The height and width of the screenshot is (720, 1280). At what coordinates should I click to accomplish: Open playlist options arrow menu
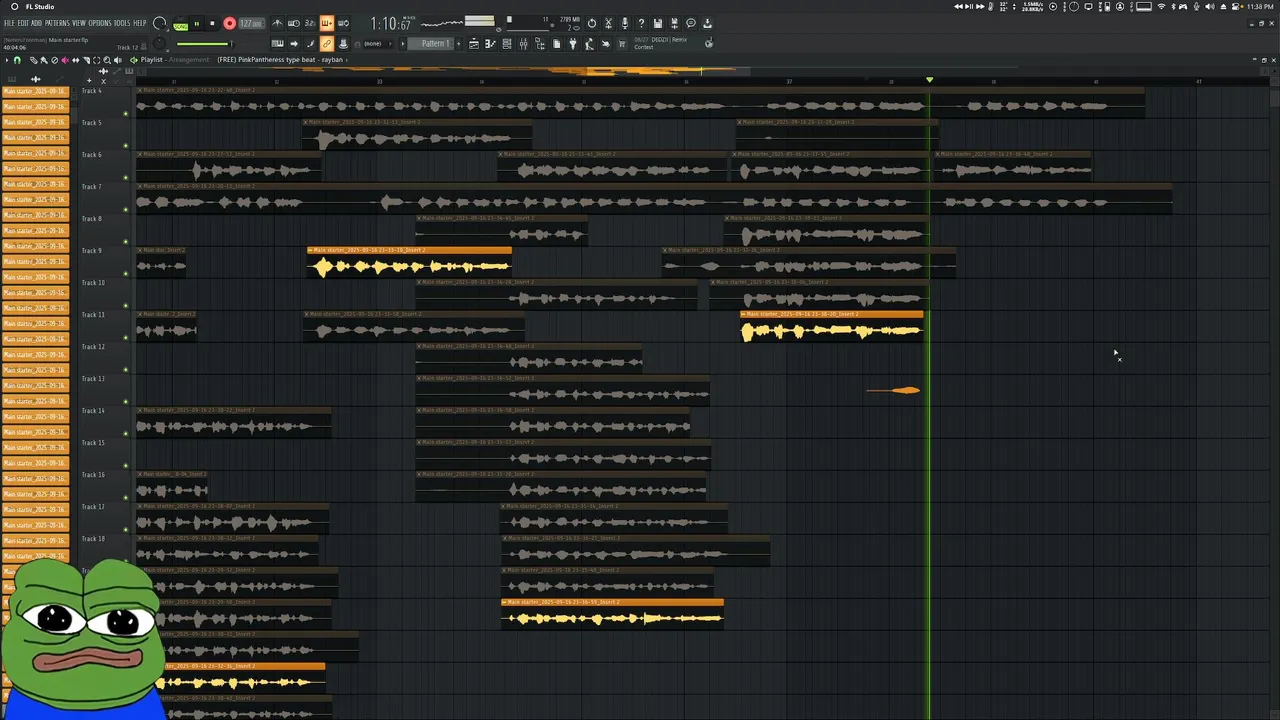coord(7,60)
